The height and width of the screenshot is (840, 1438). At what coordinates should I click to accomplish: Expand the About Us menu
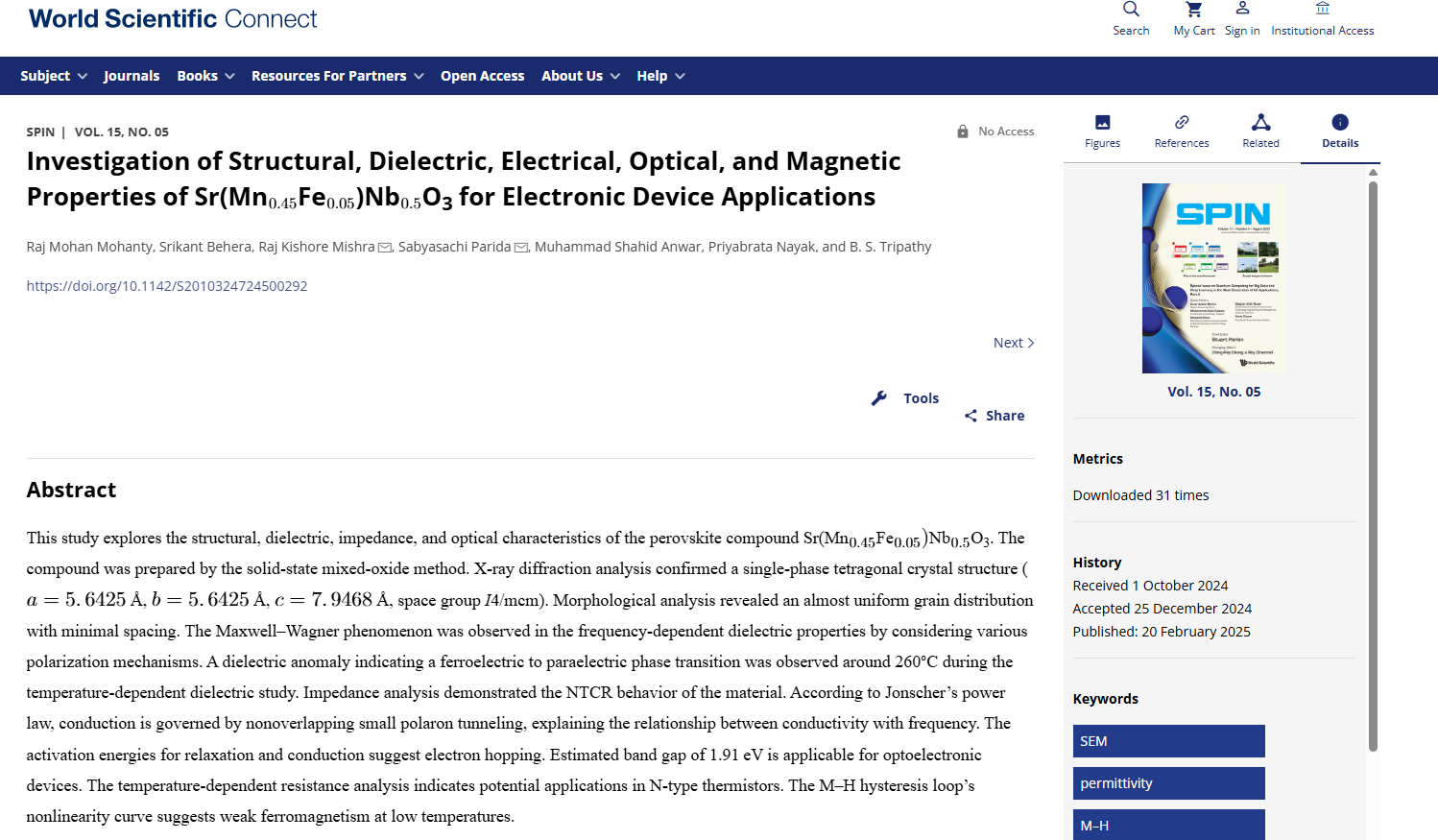click(x=580, y=76)
